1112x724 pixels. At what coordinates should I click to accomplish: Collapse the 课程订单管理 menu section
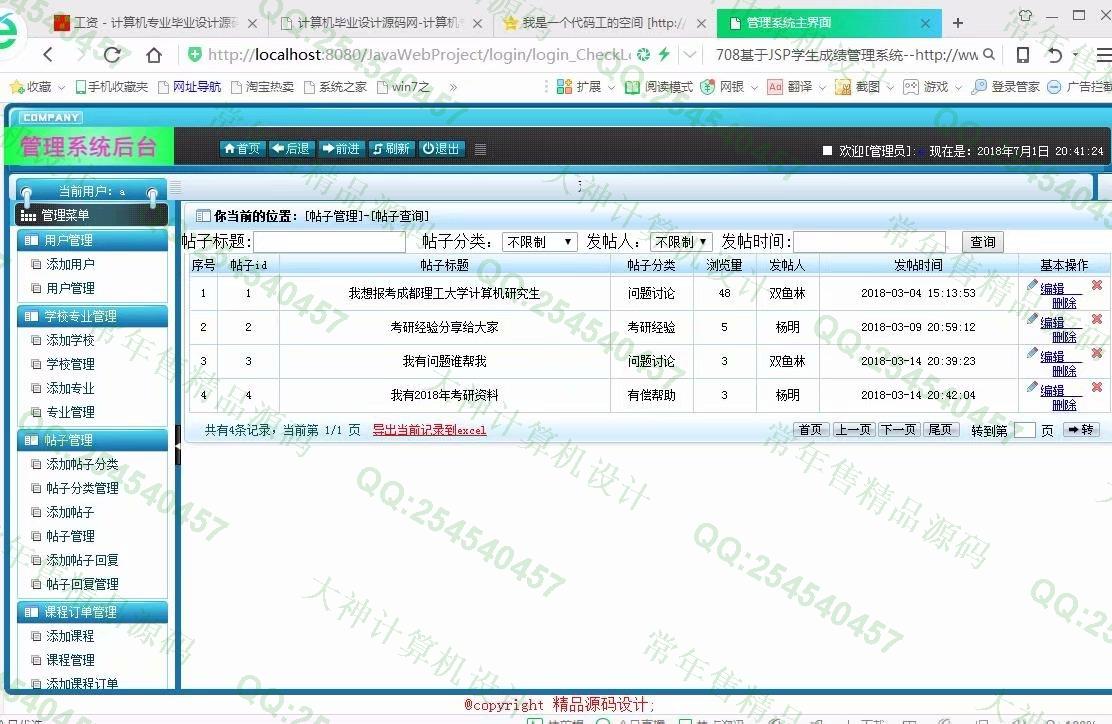point(92,612)
